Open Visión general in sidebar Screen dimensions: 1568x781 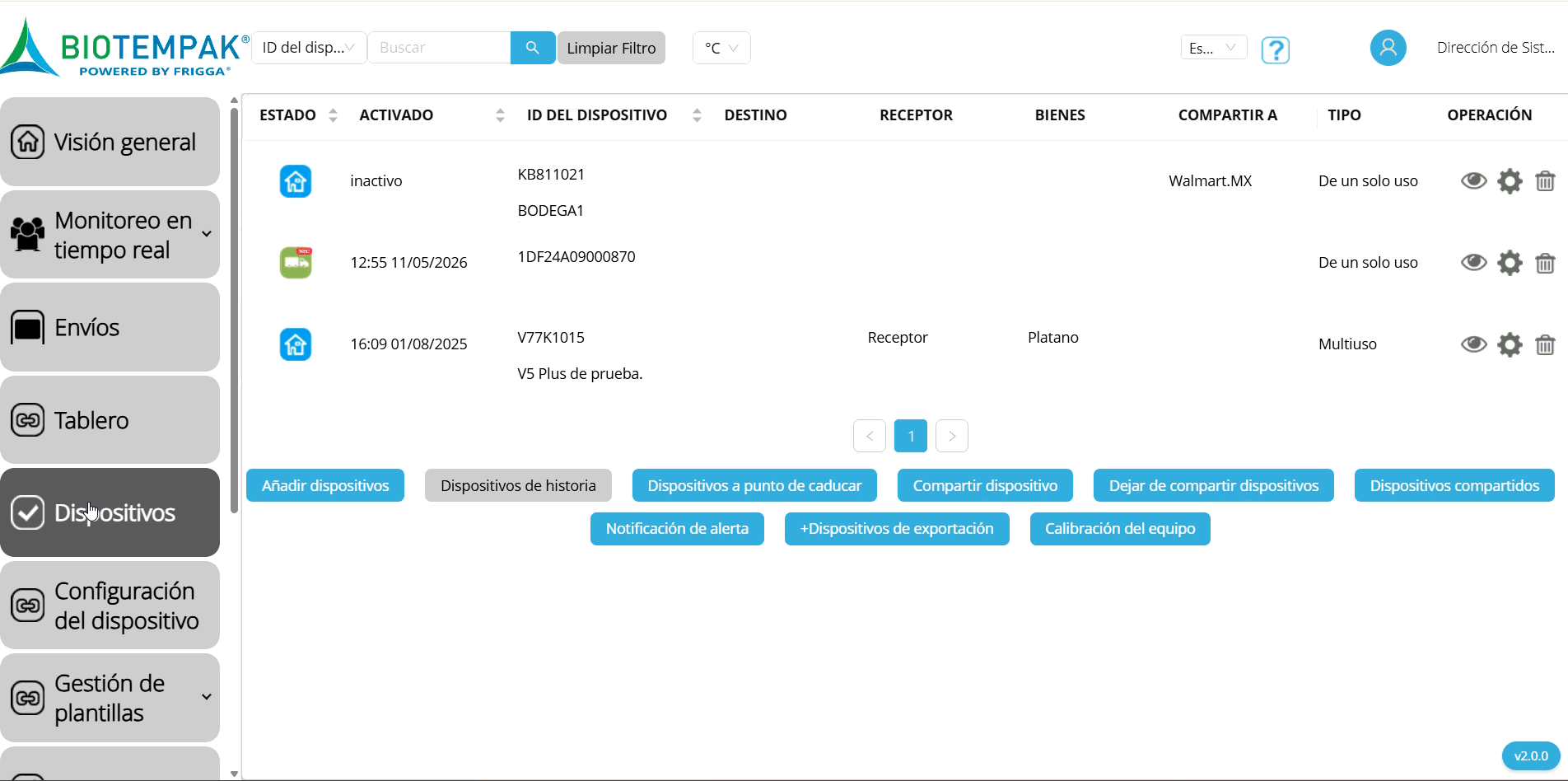click(x=110, y=142)
